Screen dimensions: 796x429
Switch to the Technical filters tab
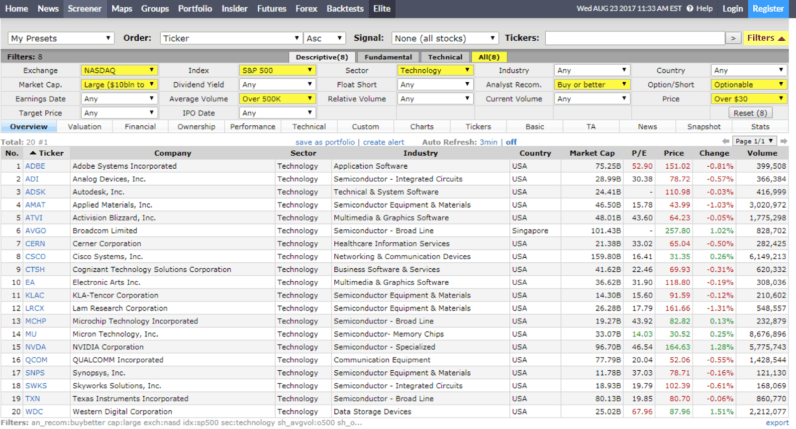445,57
